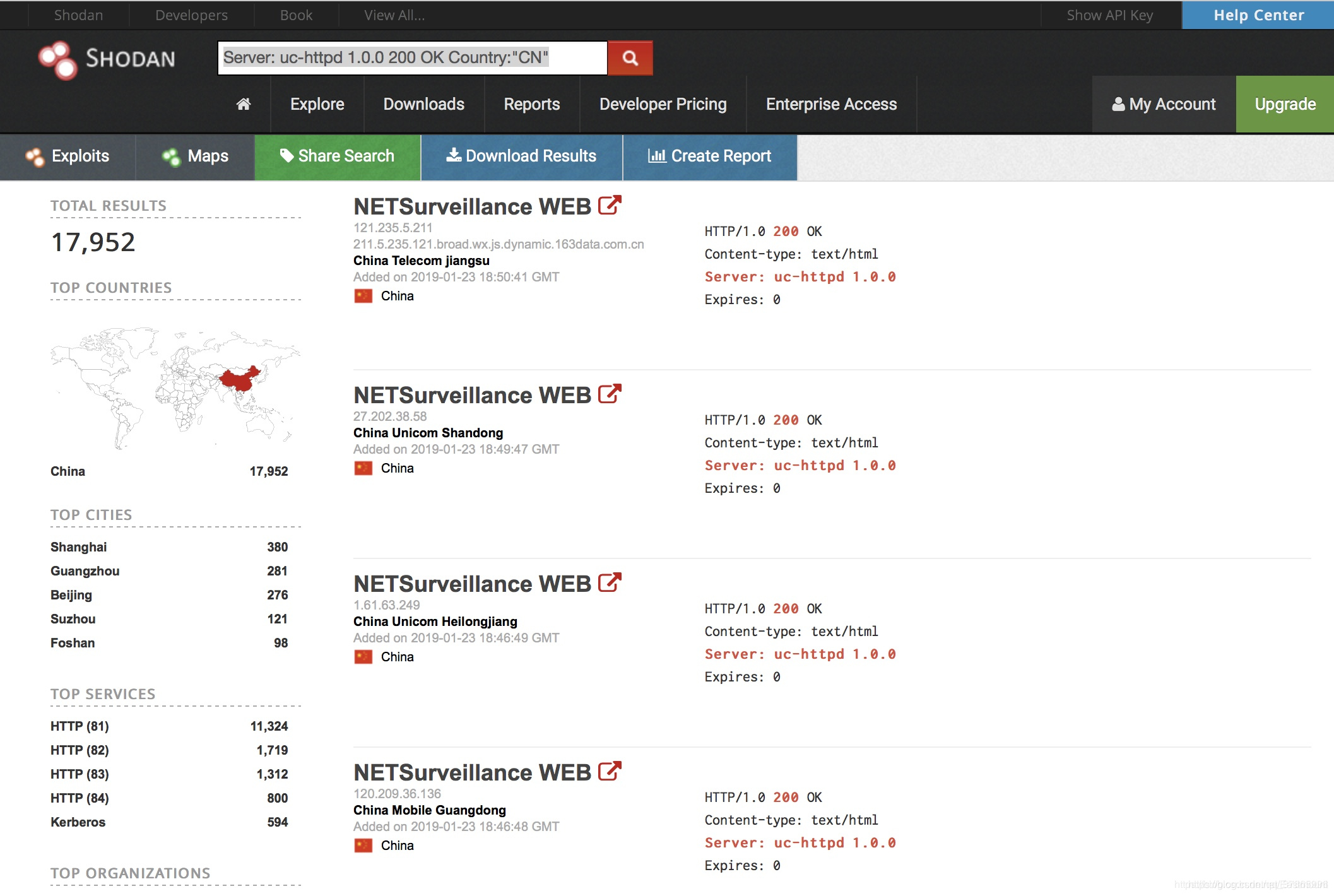Open NETSurveillance WEB title for 1.61.63.249
1334x896 pixels.
pyautogui.click(x=472, y=584)
